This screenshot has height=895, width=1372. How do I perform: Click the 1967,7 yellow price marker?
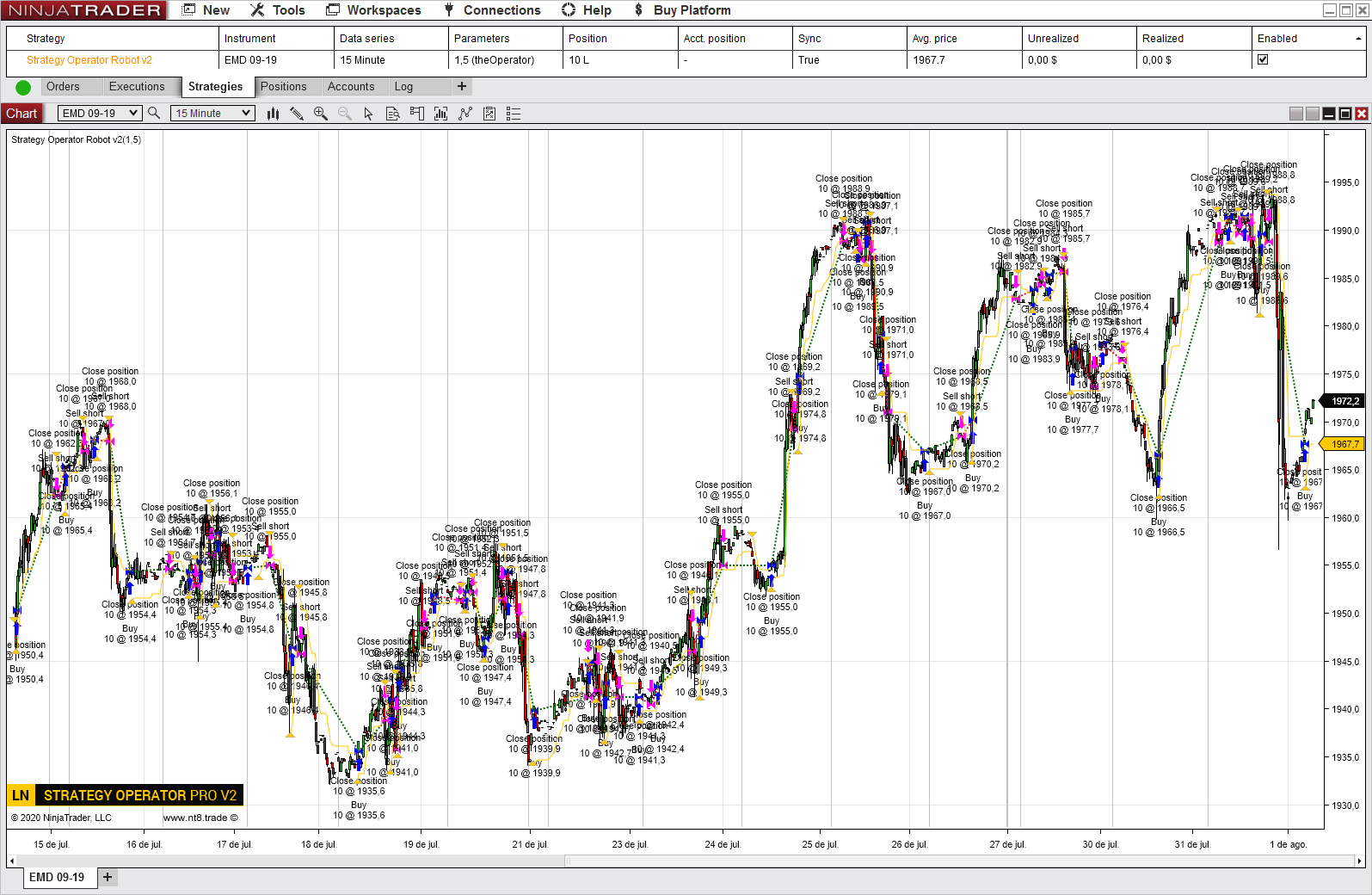click(1344, 444)
